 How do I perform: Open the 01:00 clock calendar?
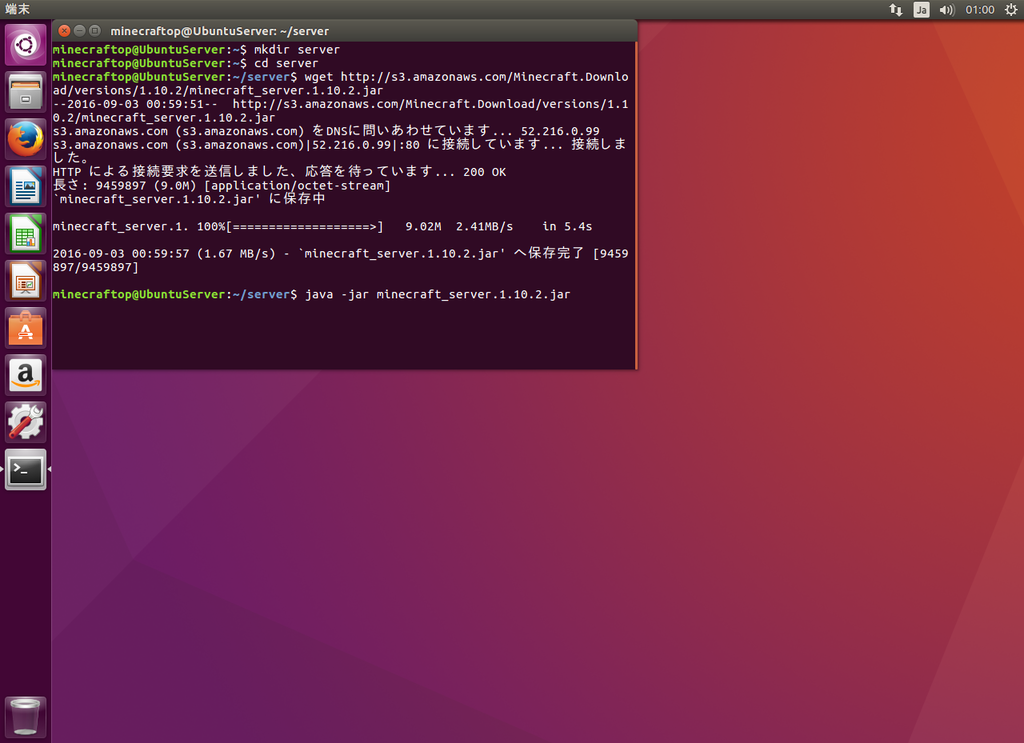tap(980, 10)
